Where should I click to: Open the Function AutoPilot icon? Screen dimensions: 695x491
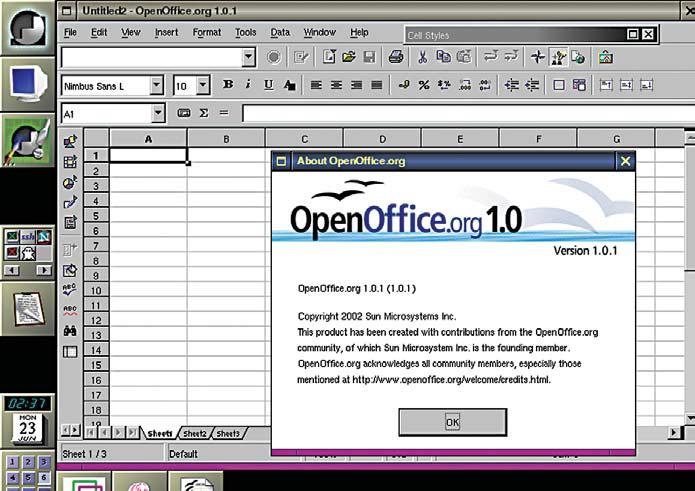pos(184,113)
